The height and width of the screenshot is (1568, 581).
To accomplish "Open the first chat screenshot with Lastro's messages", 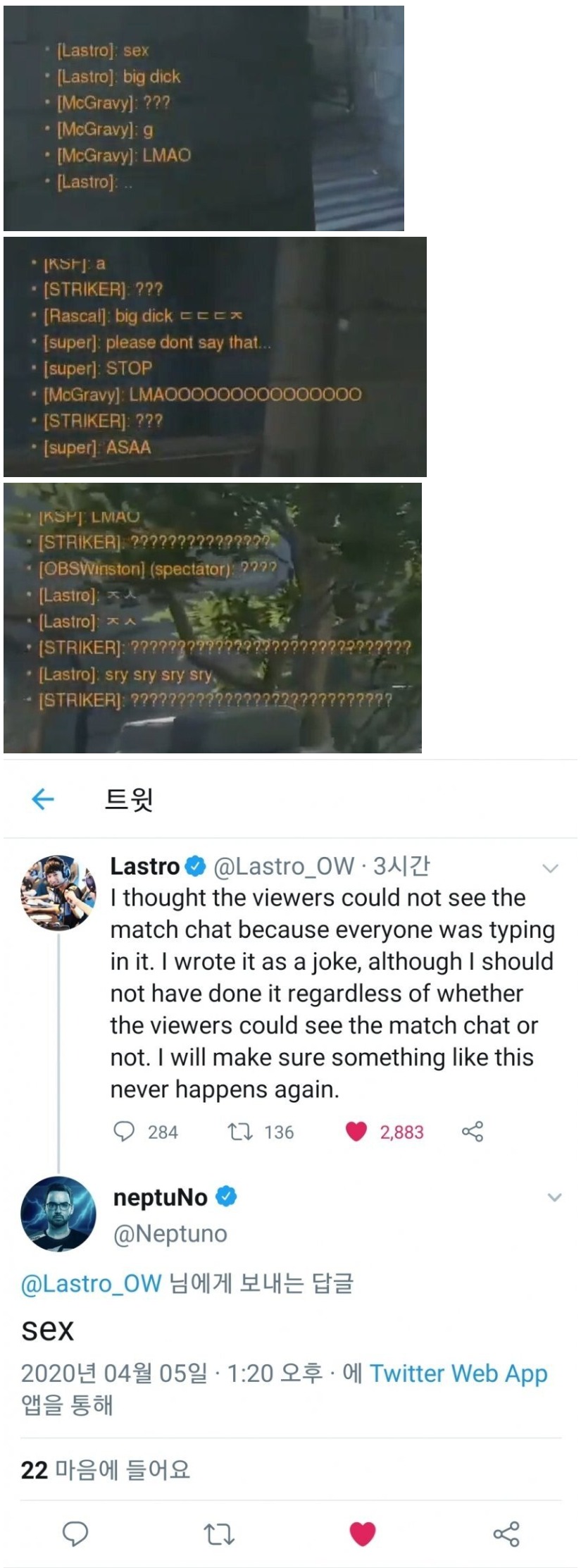I will click(204, 118).
